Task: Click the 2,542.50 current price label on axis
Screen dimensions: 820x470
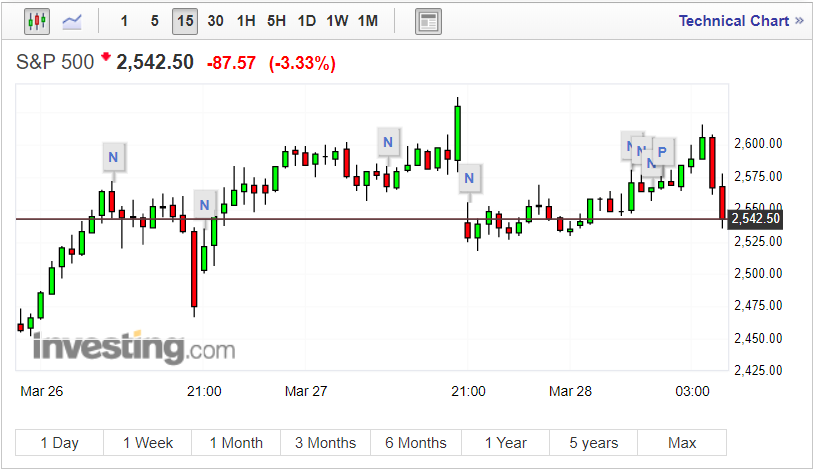Action: click(756, 219)
